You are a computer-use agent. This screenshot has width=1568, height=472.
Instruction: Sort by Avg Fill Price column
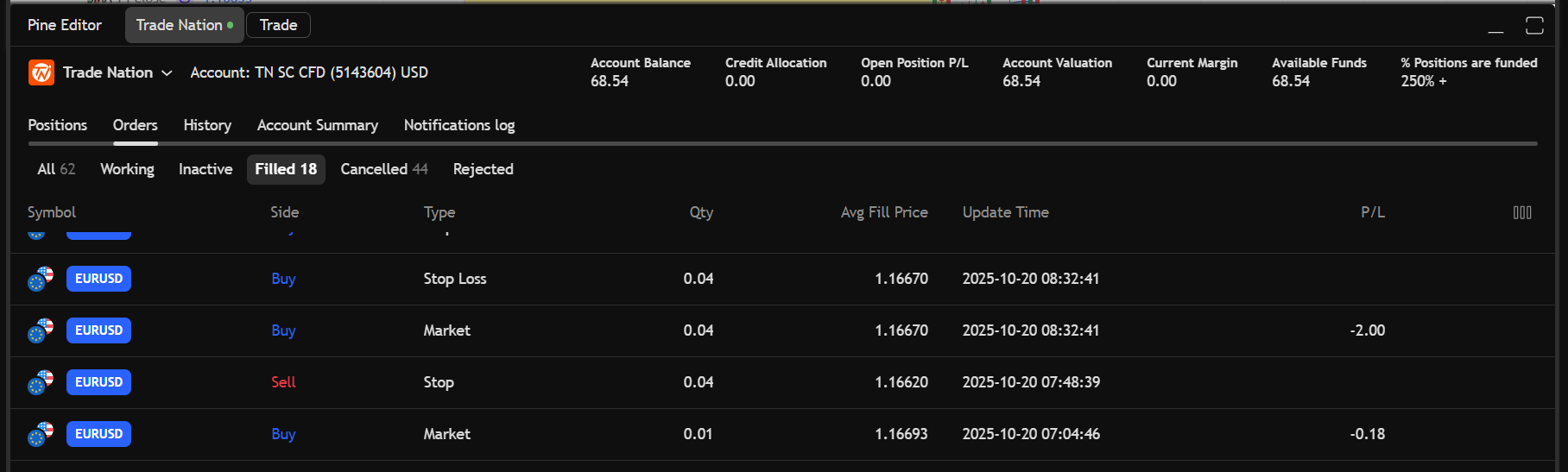(x=883, y=212)
